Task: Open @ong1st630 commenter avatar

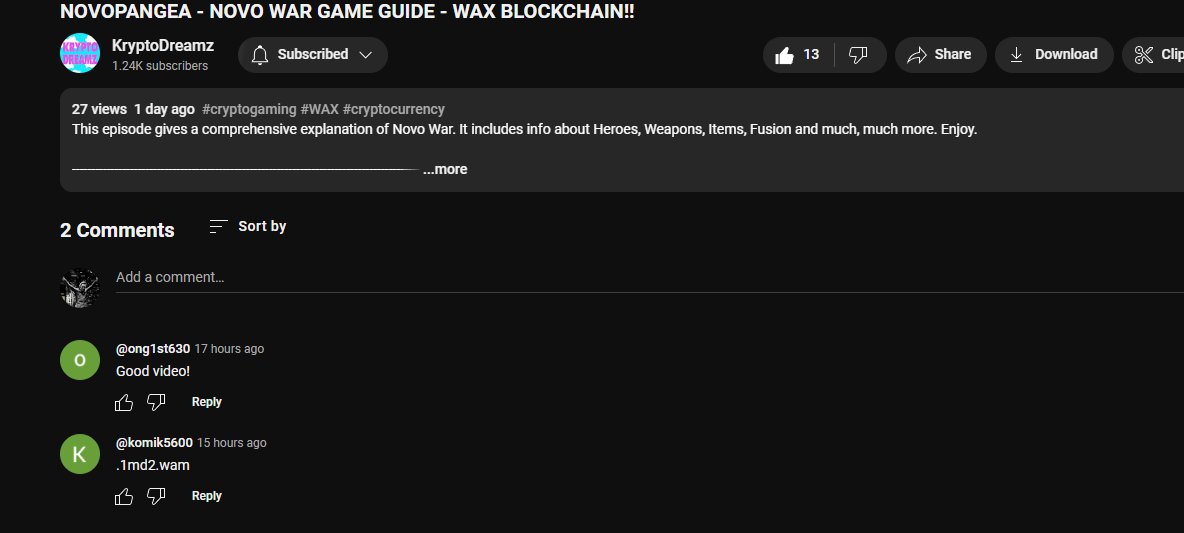Action: pos(79,360)
